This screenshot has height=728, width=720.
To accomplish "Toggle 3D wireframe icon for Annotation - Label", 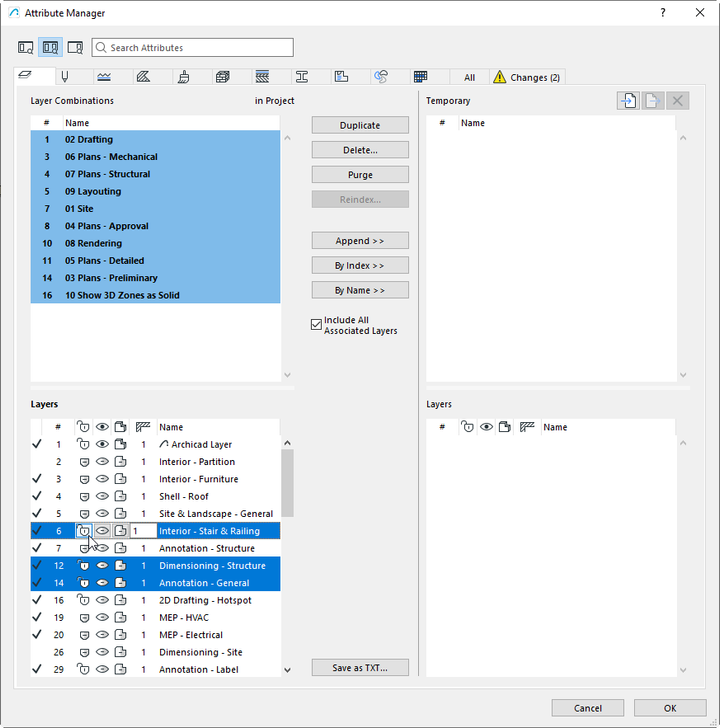I will tap(121, 669).
